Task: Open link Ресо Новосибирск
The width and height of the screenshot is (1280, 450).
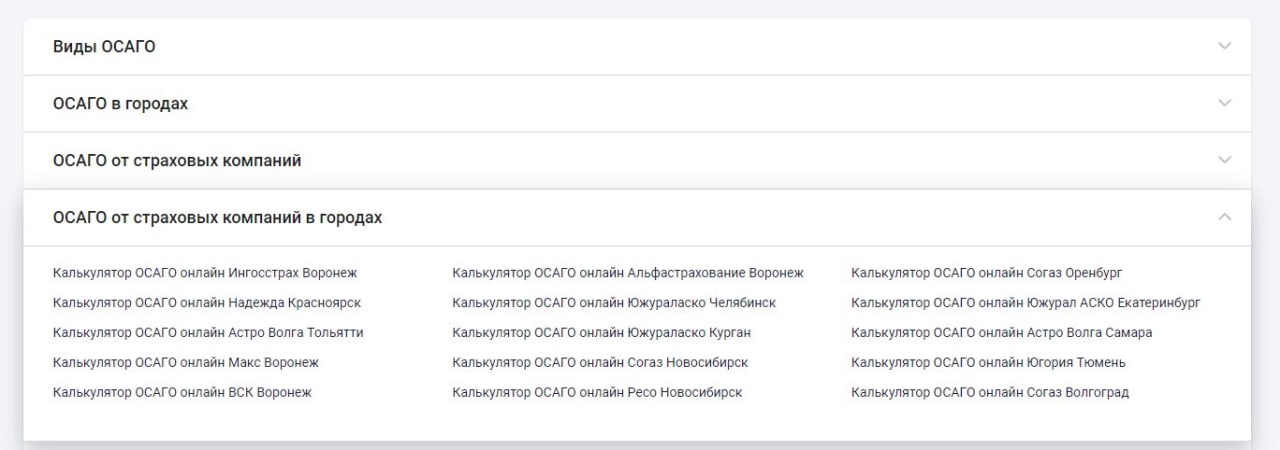Action: [597, 393]
